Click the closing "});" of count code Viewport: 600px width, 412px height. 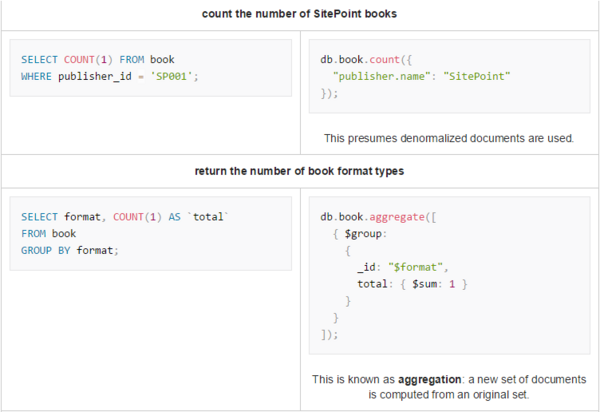point(329,93)
